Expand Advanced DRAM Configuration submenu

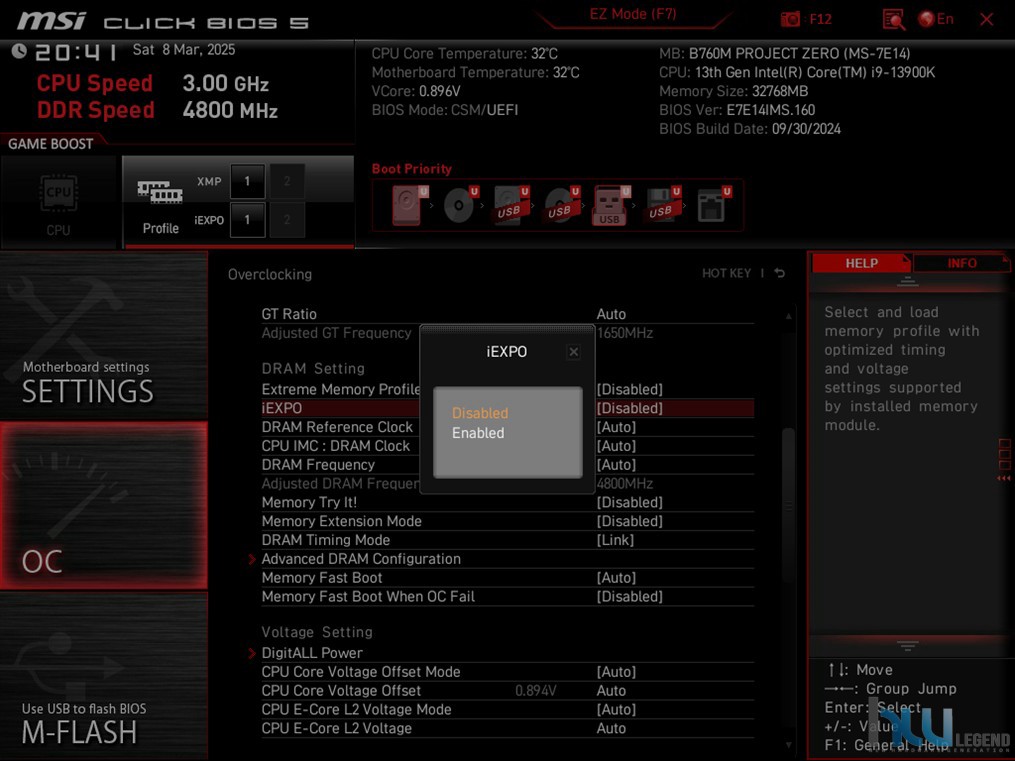point(361,558)
